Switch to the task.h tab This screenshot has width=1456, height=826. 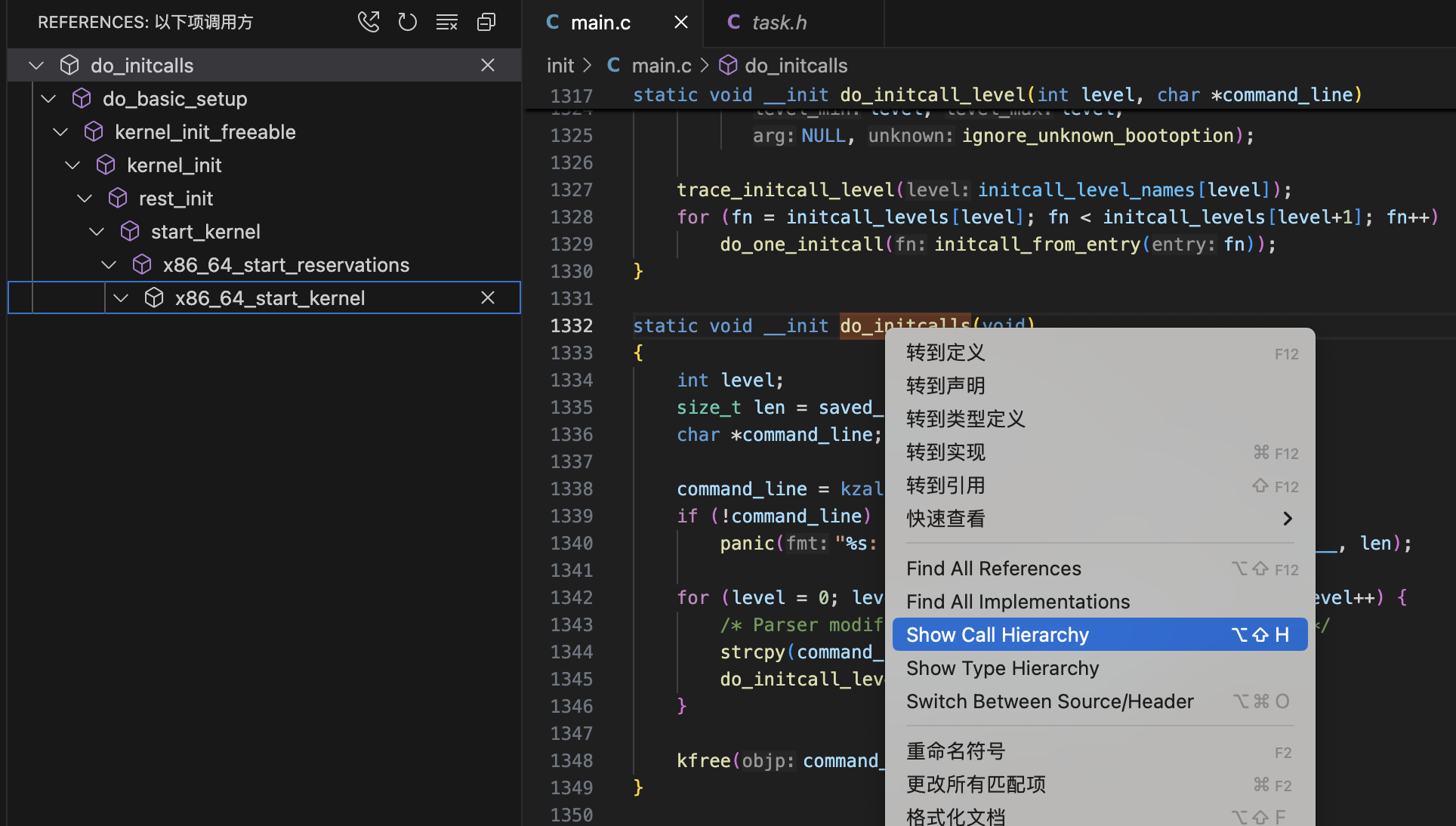[794, 23]
